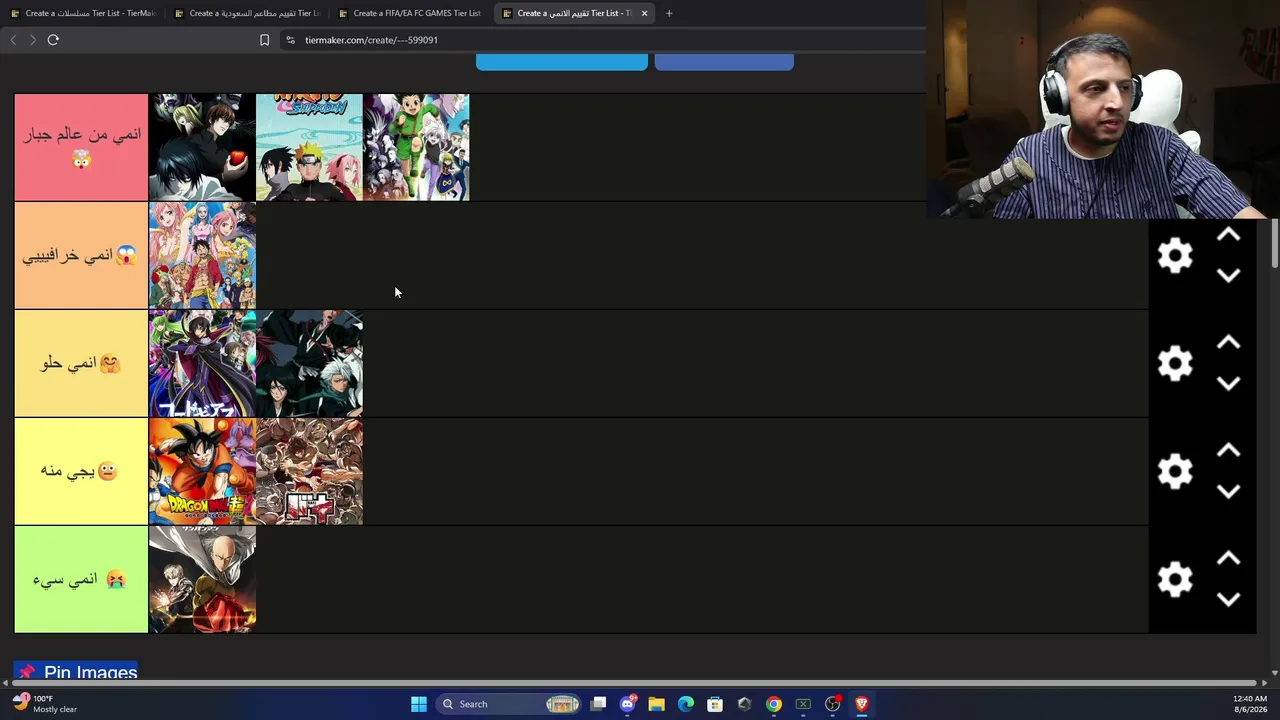View site information icon beside the URL
Screen dimensions: 1280x720
[290, 40]
